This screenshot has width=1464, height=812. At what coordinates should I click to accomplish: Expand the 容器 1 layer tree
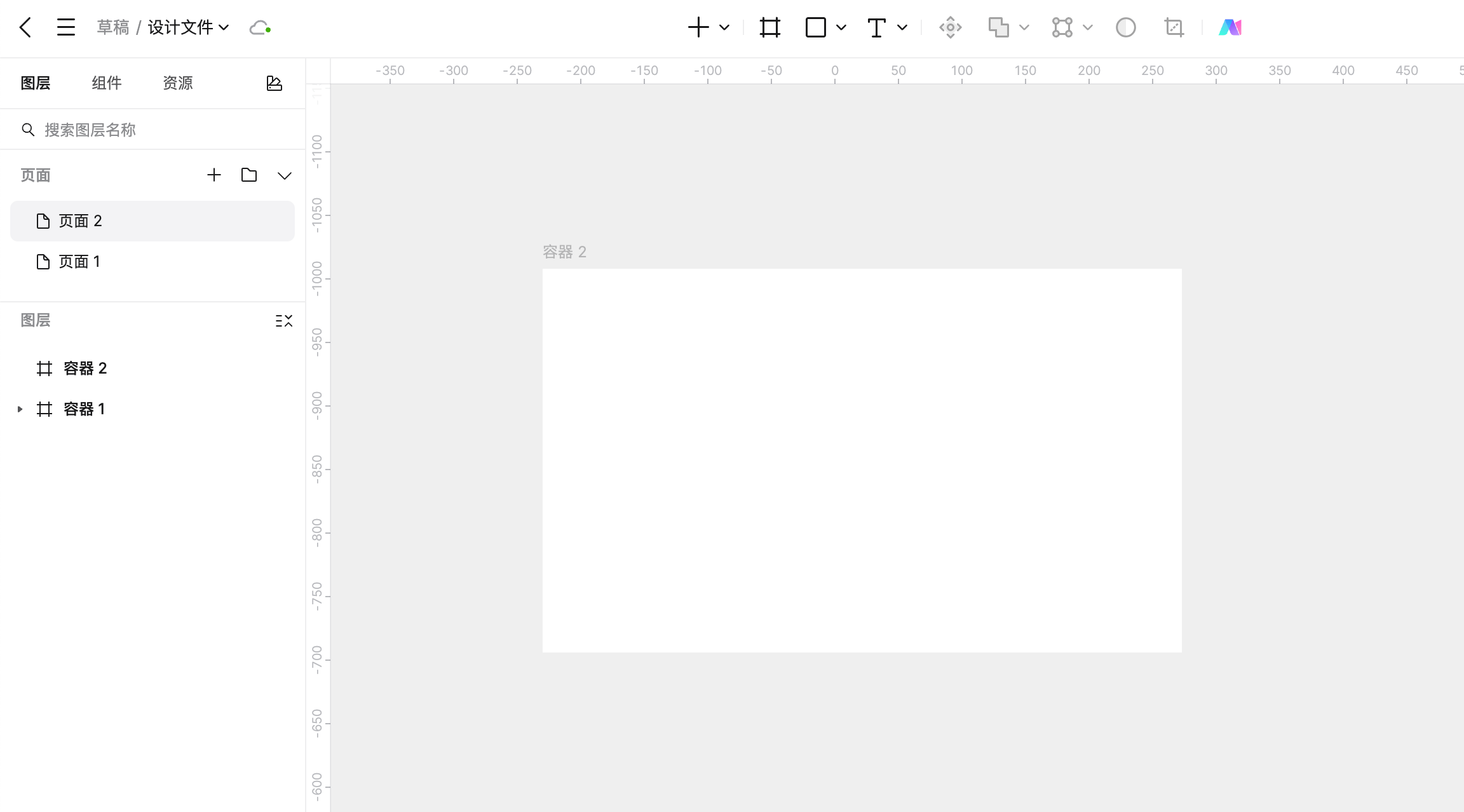pos(20,409)
